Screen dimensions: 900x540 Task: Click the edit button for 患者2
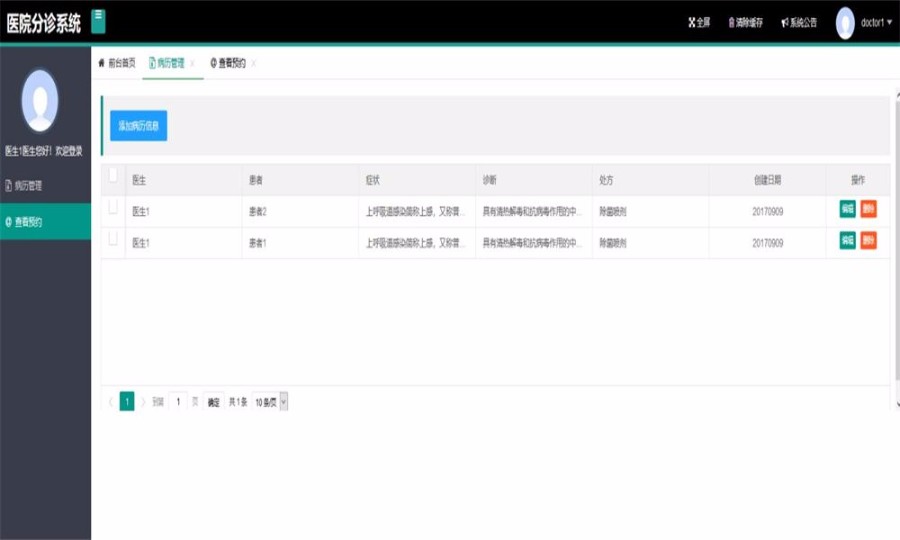[847, 209]
